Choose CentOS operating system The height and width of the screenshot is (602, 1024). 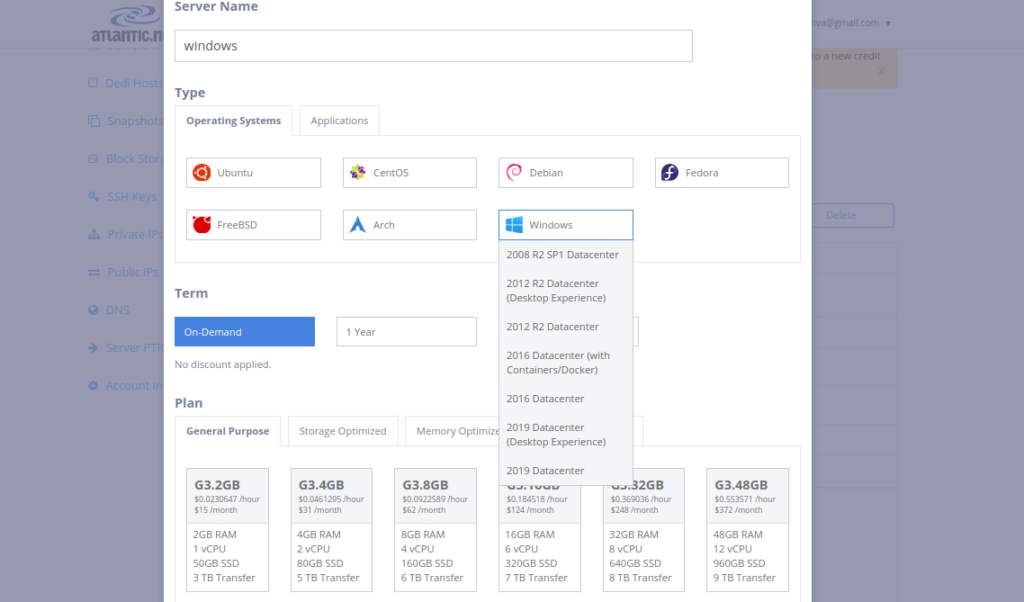(x=409, y=172)
